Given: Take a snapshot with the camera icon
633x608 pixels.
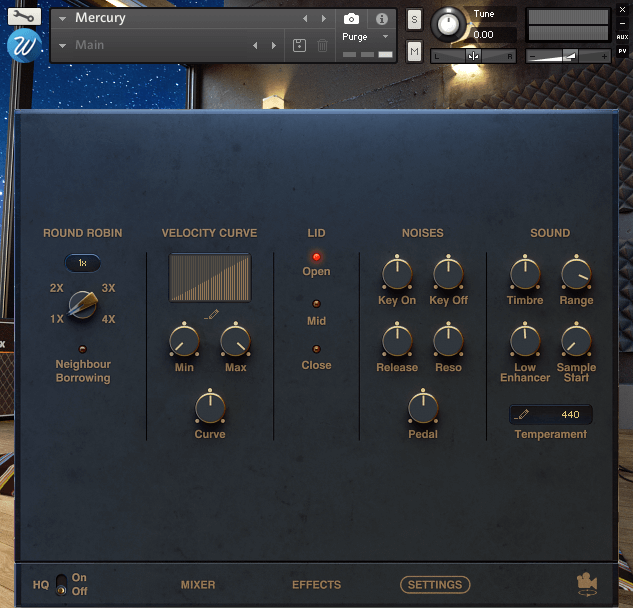Looking at the screenshot, I should (x=351, y=19).
